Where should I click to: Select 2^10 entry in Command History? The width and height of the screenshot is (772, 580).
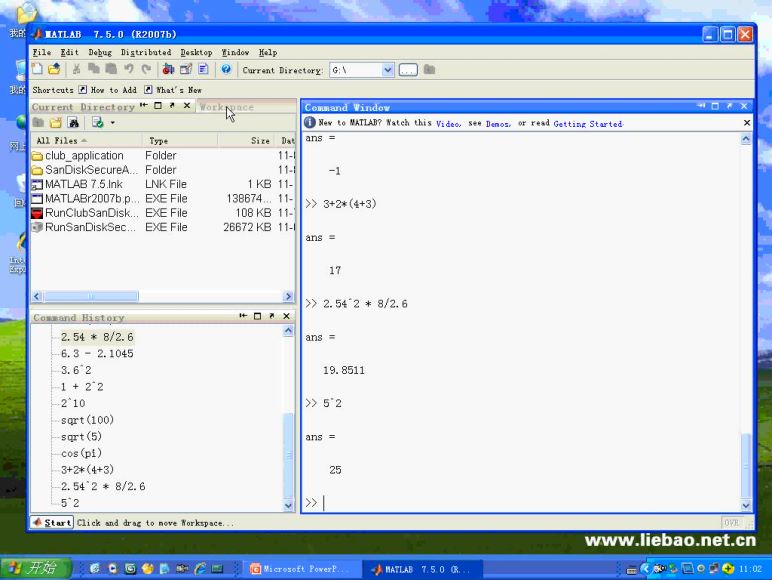tap(73, 403)
